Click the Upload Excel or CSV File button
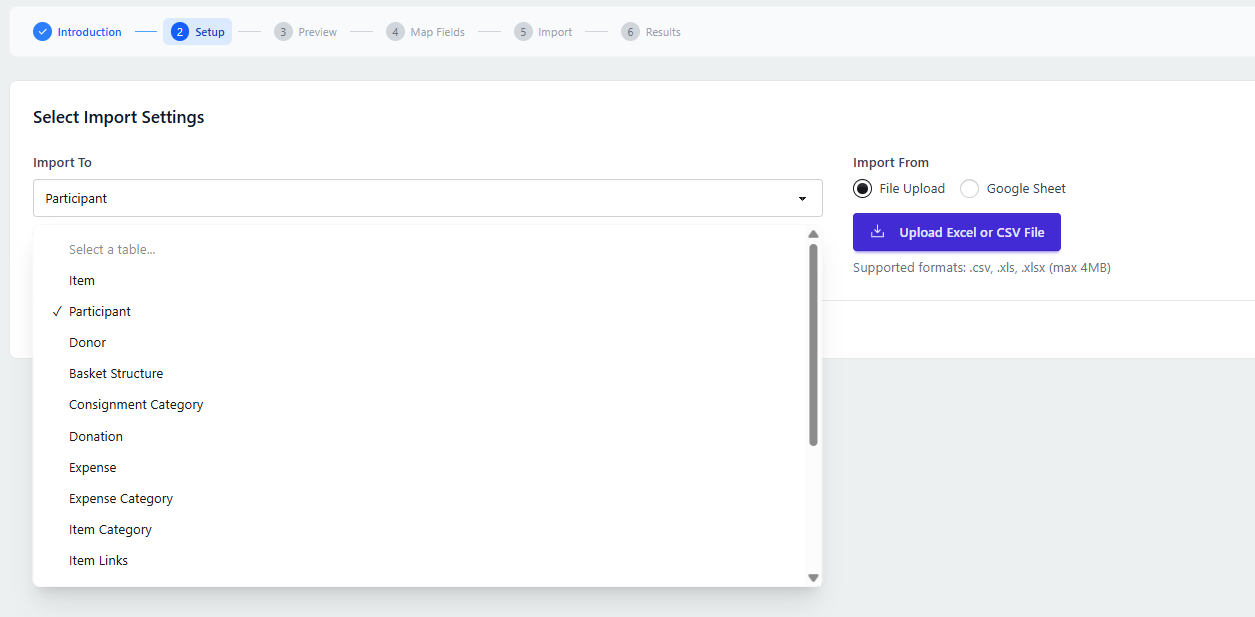Screen dimensions: 1255x617 [x=956, y=231]
